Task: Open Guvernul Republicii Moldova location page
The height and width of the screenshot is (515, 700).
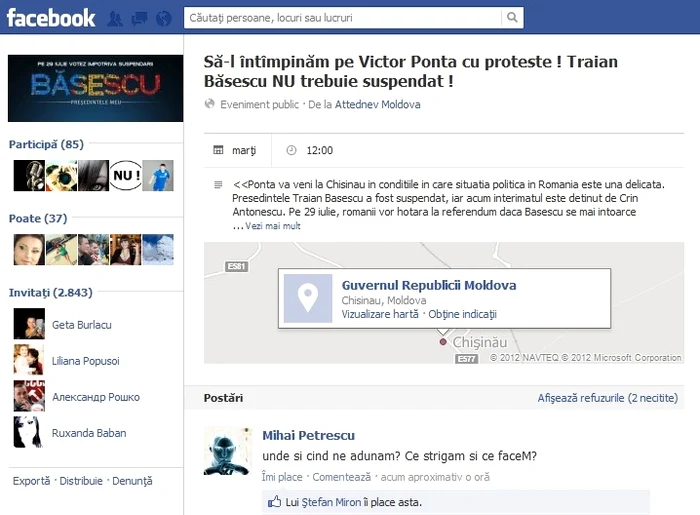Action: 429,285
